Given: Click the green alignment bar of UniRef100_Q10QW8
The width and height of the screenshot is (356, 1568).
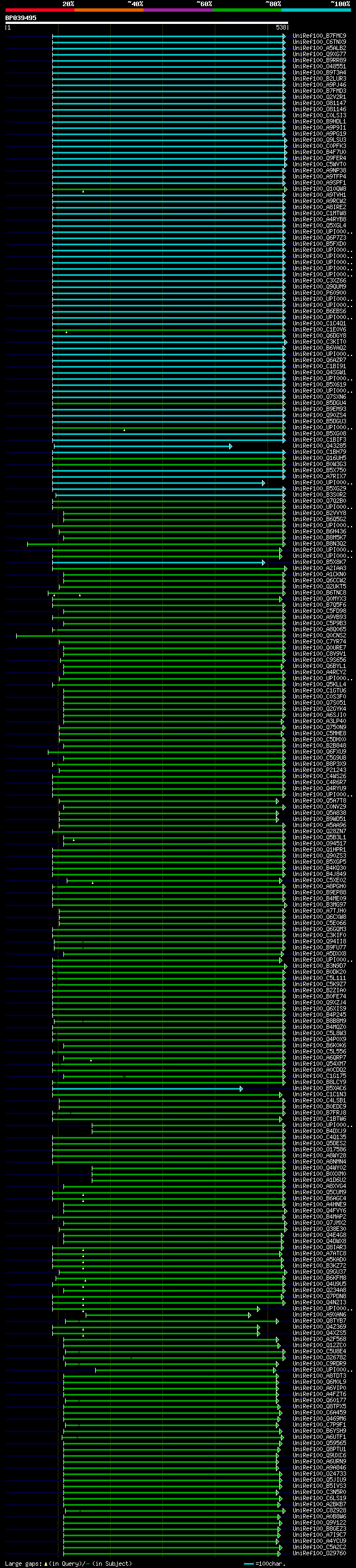Looking at the screenshot, I should (169, 189).
